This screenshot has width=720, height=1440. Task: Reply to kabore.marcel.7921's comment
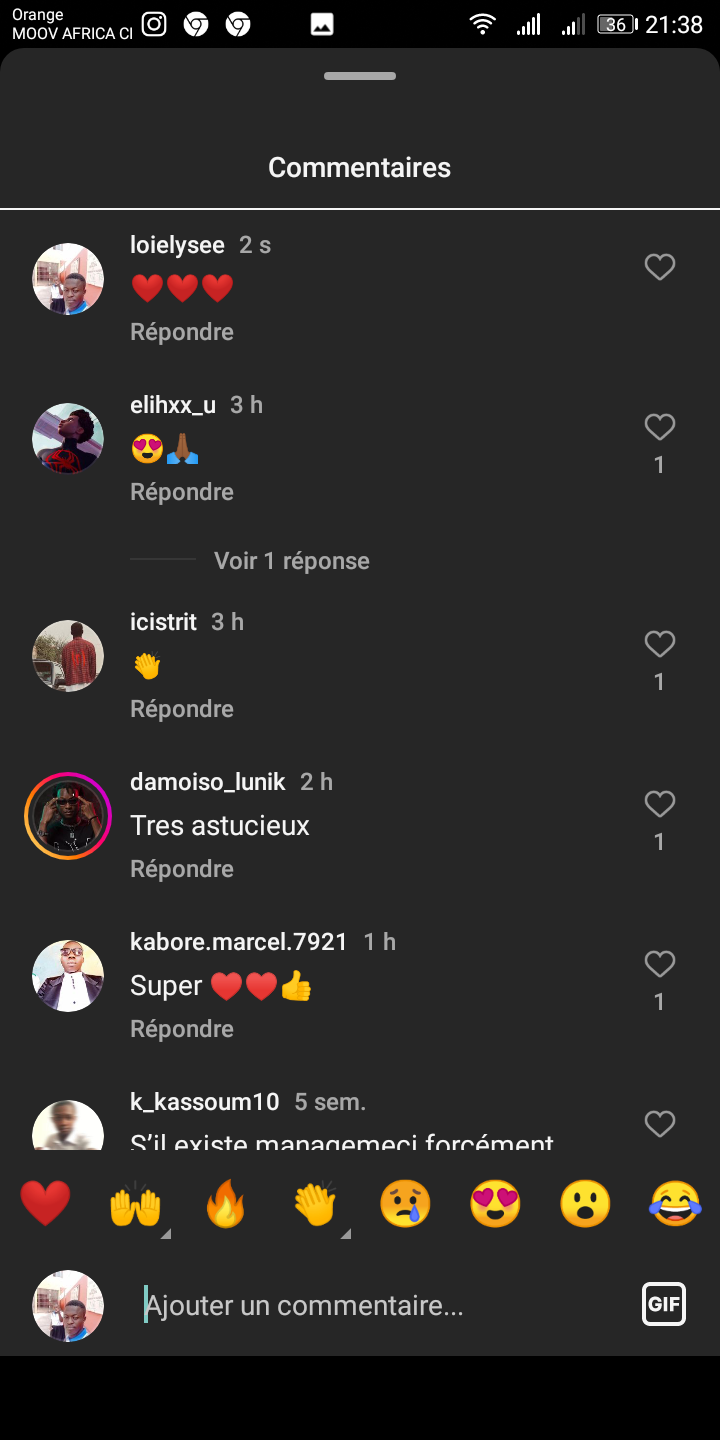pos(182,1029)
